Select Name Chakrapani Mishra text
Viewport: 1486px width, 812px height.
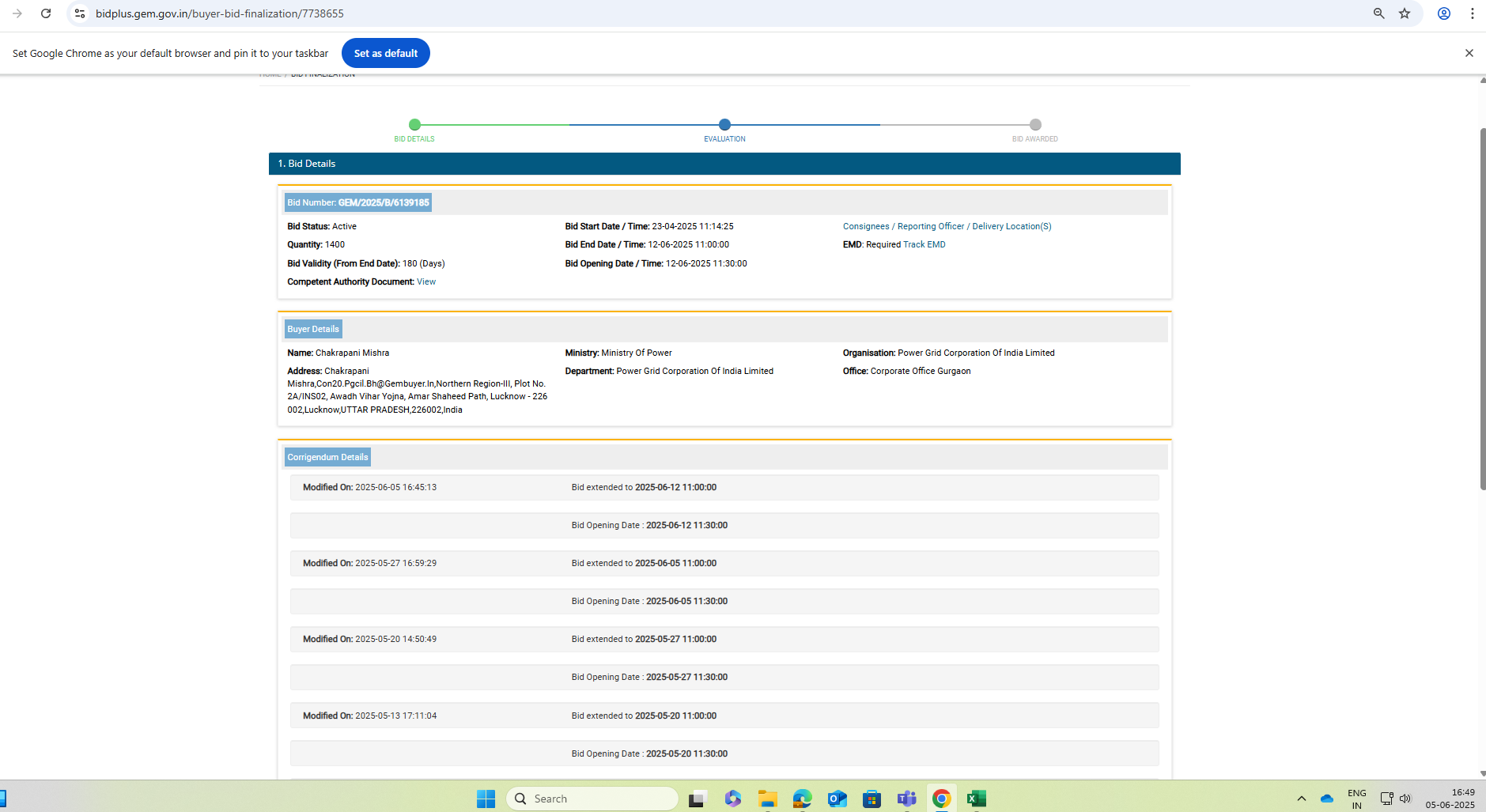(338, 353)
